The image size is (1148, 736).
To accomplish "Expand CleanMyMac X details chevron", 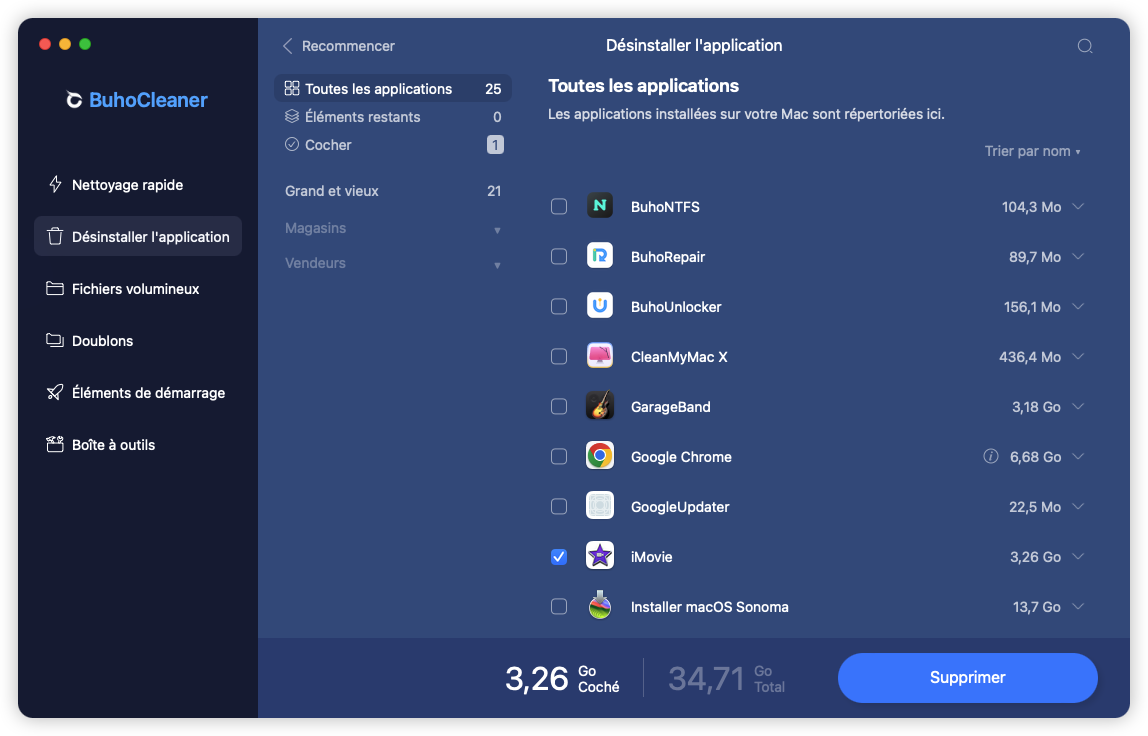I will coord(1078,357).
